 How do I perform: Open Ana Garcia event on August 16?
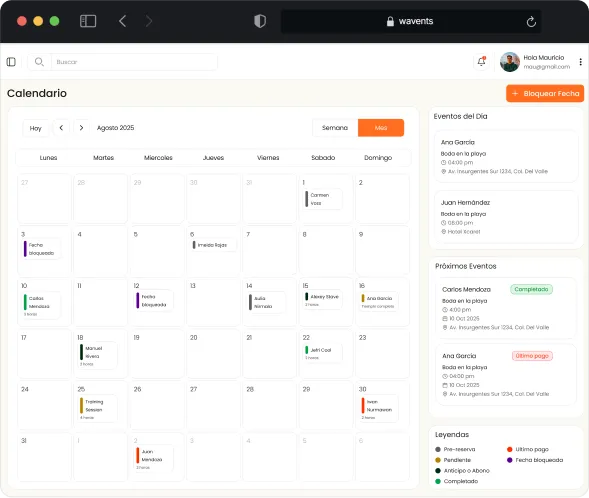[379, 302]
